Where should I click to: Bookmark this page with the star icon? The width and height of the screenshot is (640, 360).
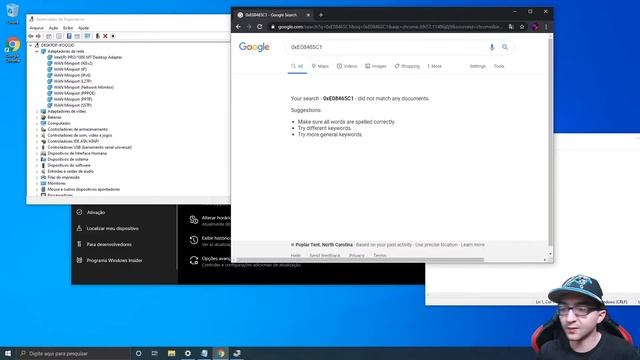pos(522,27)
